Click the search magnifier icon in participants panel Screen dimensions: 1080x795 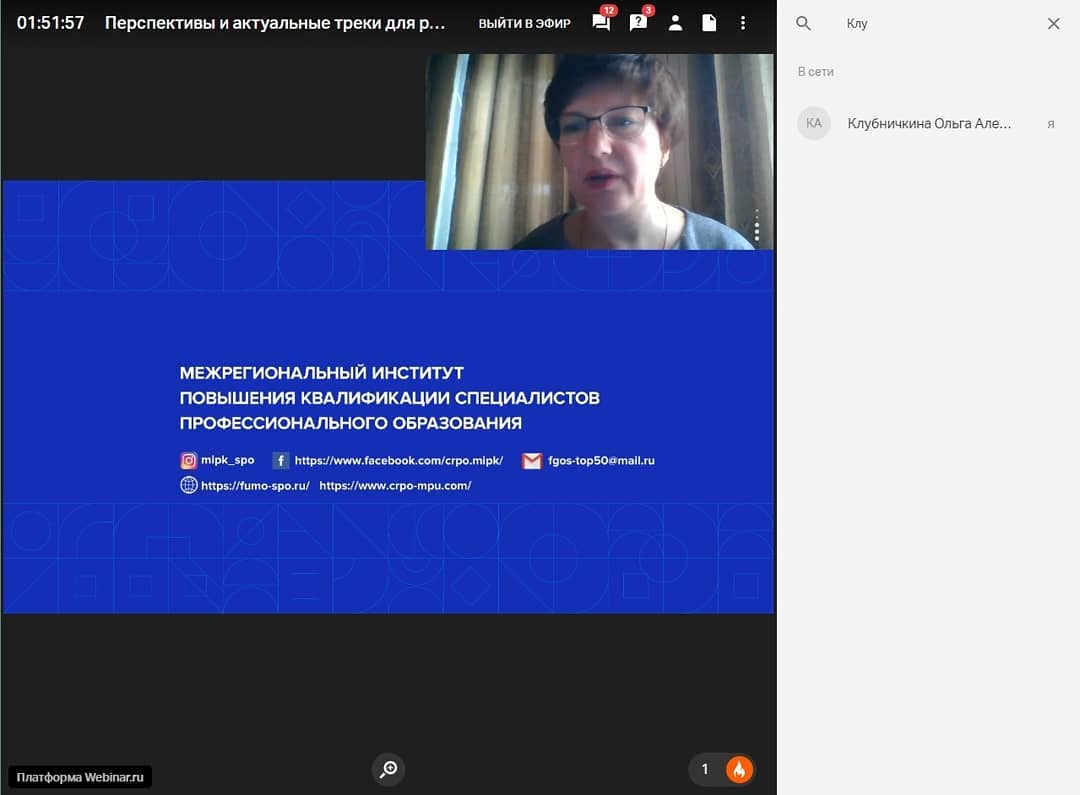tap(803, 23)
